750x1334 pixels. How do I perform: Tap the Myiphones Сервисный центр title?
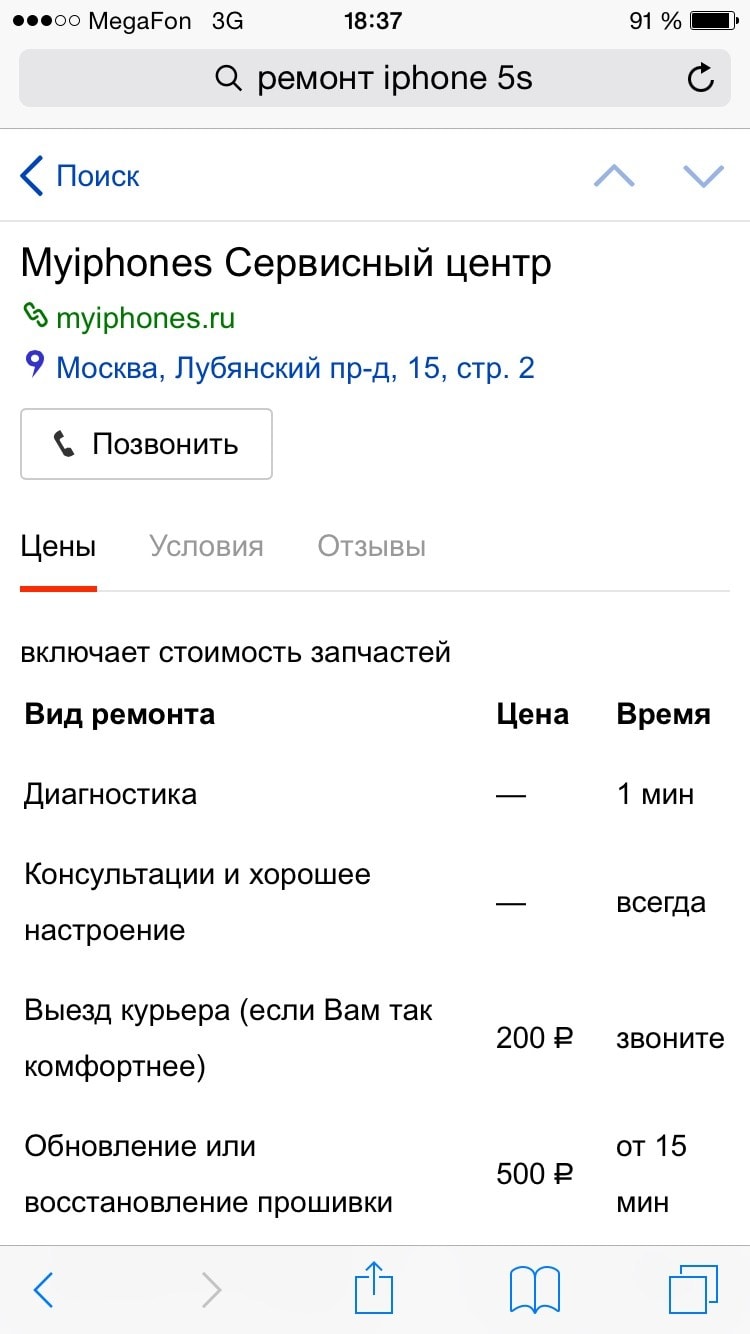click(x=286, y=264)
